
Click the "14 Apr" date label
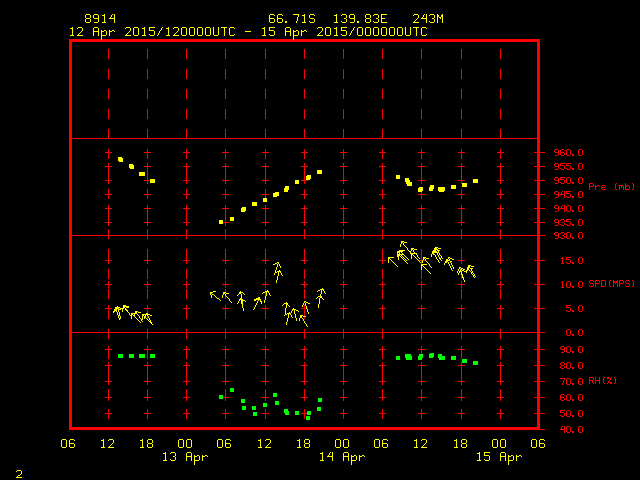pos(342,457)
